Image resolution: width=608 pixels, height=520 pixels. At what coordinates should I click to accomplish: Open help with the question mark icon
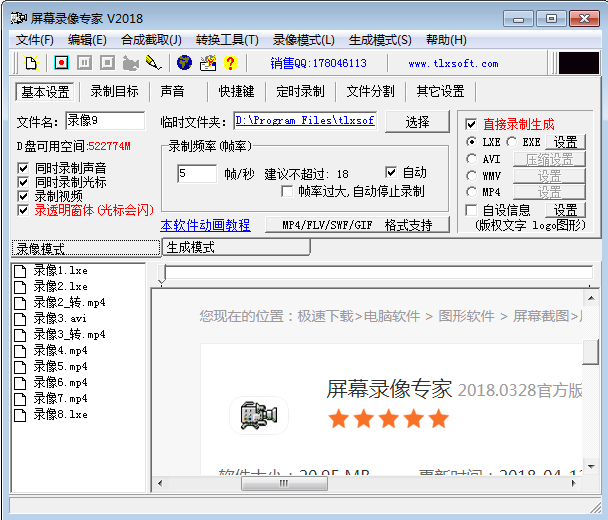pyautogui.click(x=230, y=63)
